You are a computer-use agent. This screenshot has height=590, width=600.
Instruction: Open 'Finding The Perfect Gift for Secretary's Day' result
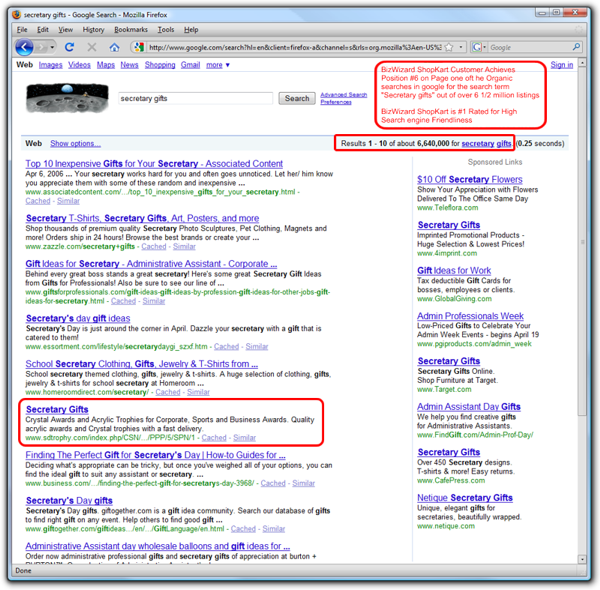155,455
